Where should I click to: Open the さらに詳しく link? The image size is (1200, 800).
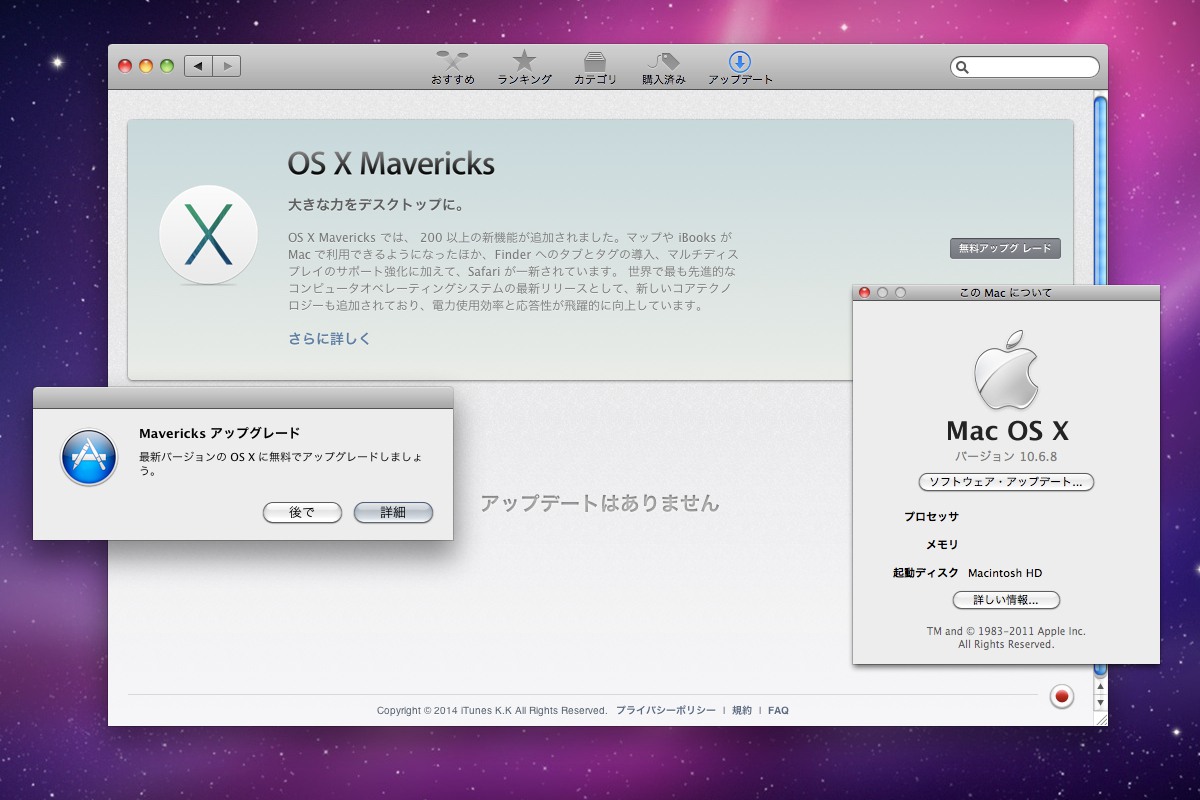point(330,339)
